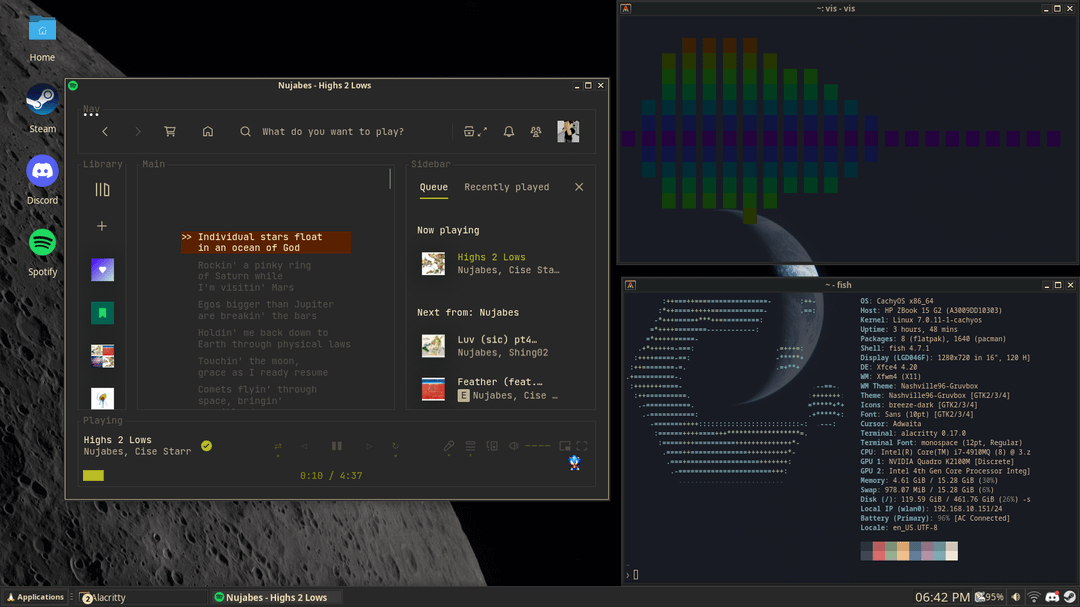The height and width of the screenshot is (607, 1080).
Task: Open Spotify desktop shortcut
Action: pos(42,252)
